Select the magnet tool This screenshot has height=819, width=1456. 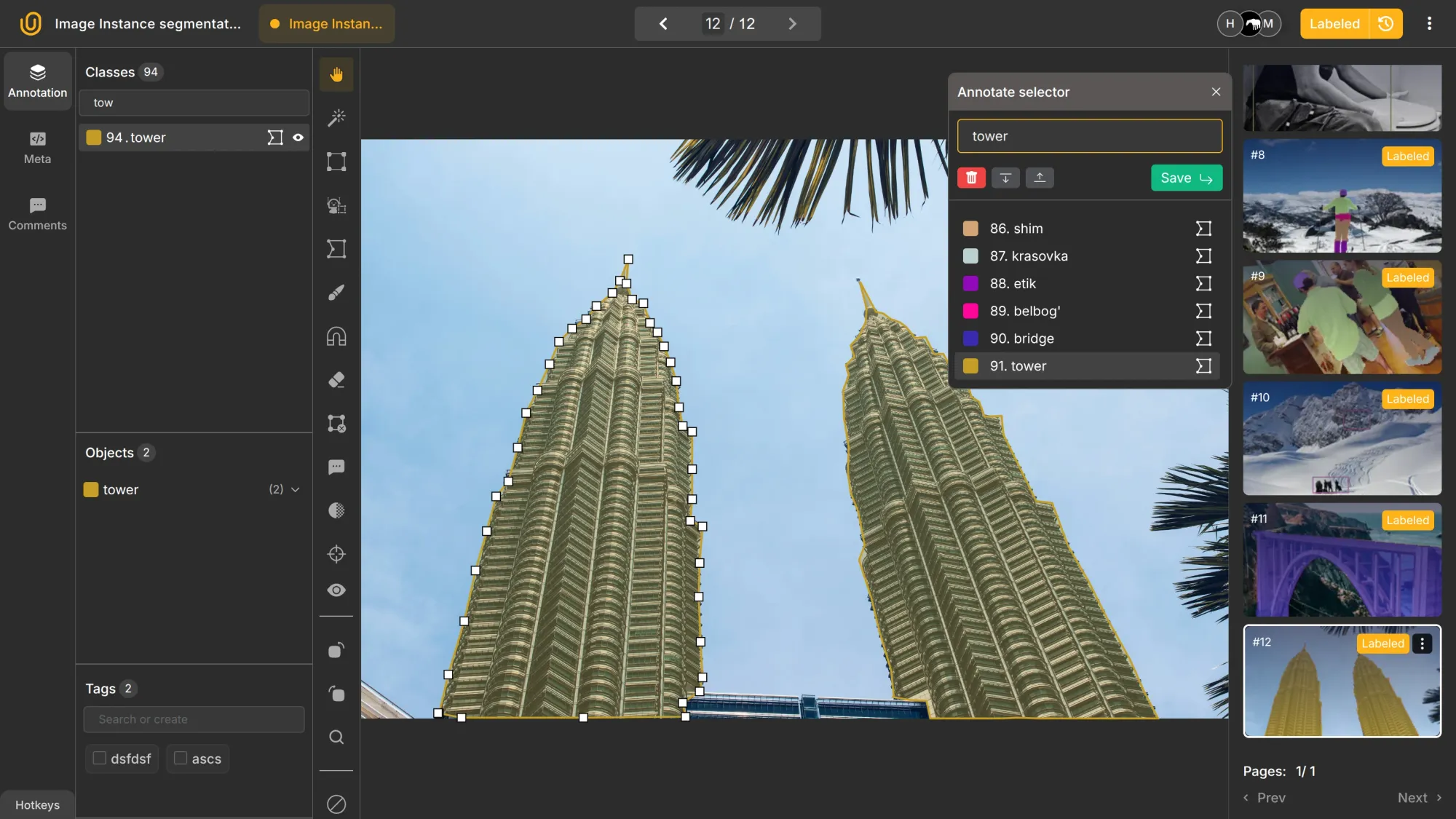(x=336, y=336)
